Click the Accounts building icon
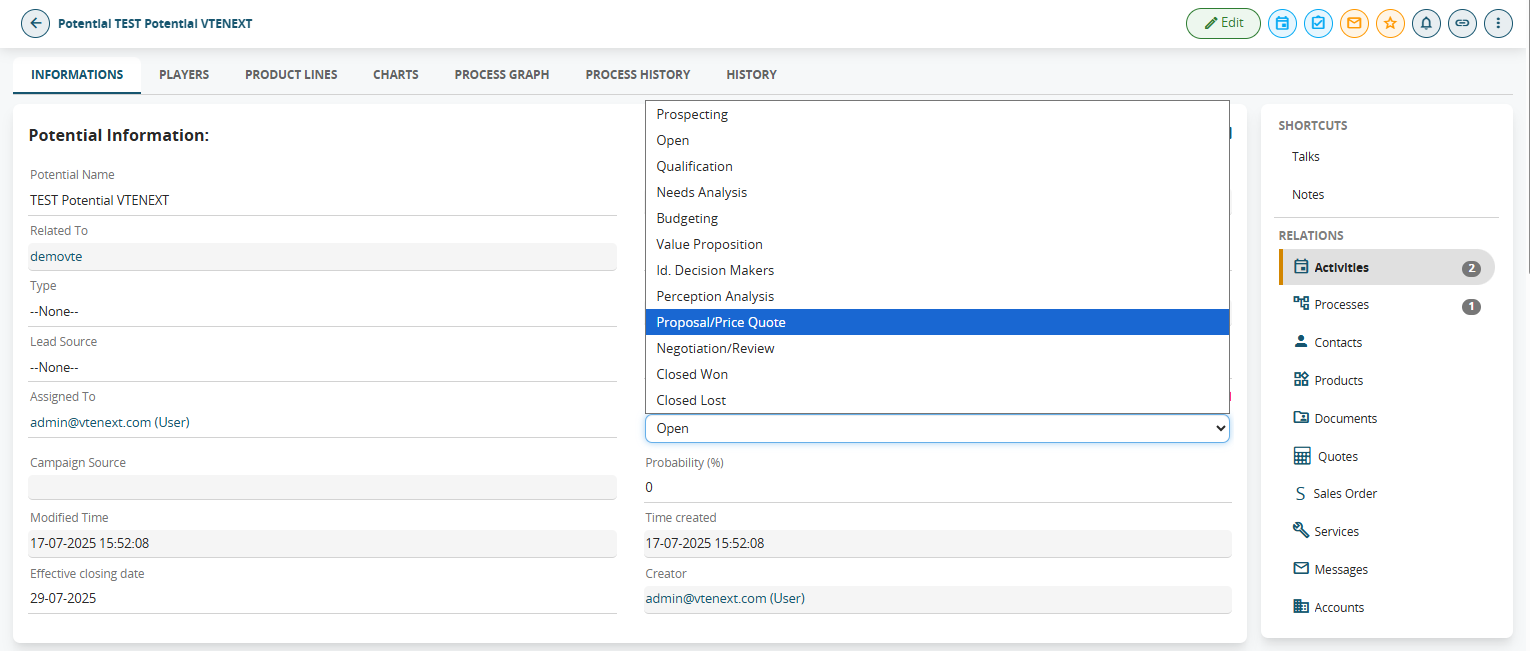 click(x=1301, y=607)
